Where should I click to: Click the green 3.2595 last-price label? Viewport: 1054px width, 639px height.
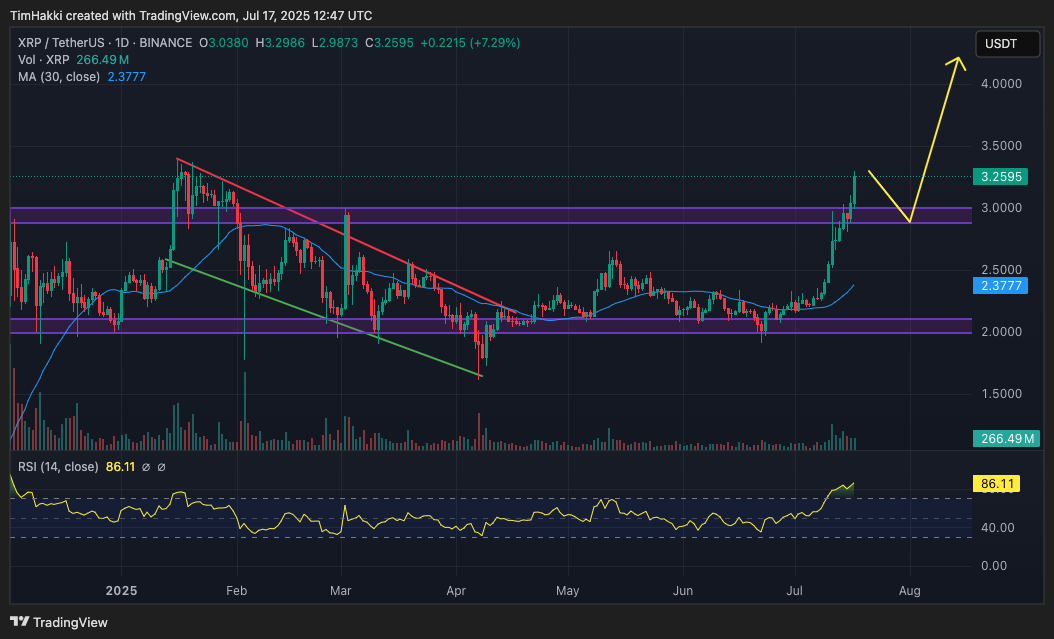point(999,176)
